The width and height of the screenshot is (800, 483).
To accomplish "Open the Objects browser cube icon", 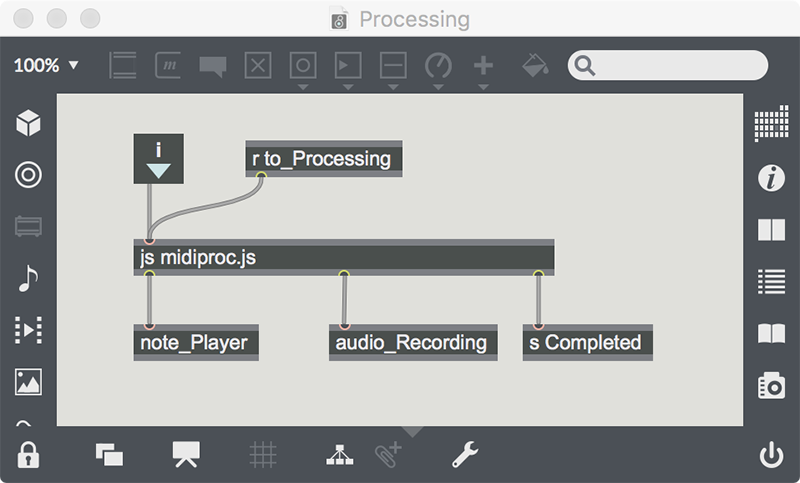I will (28, 123).
